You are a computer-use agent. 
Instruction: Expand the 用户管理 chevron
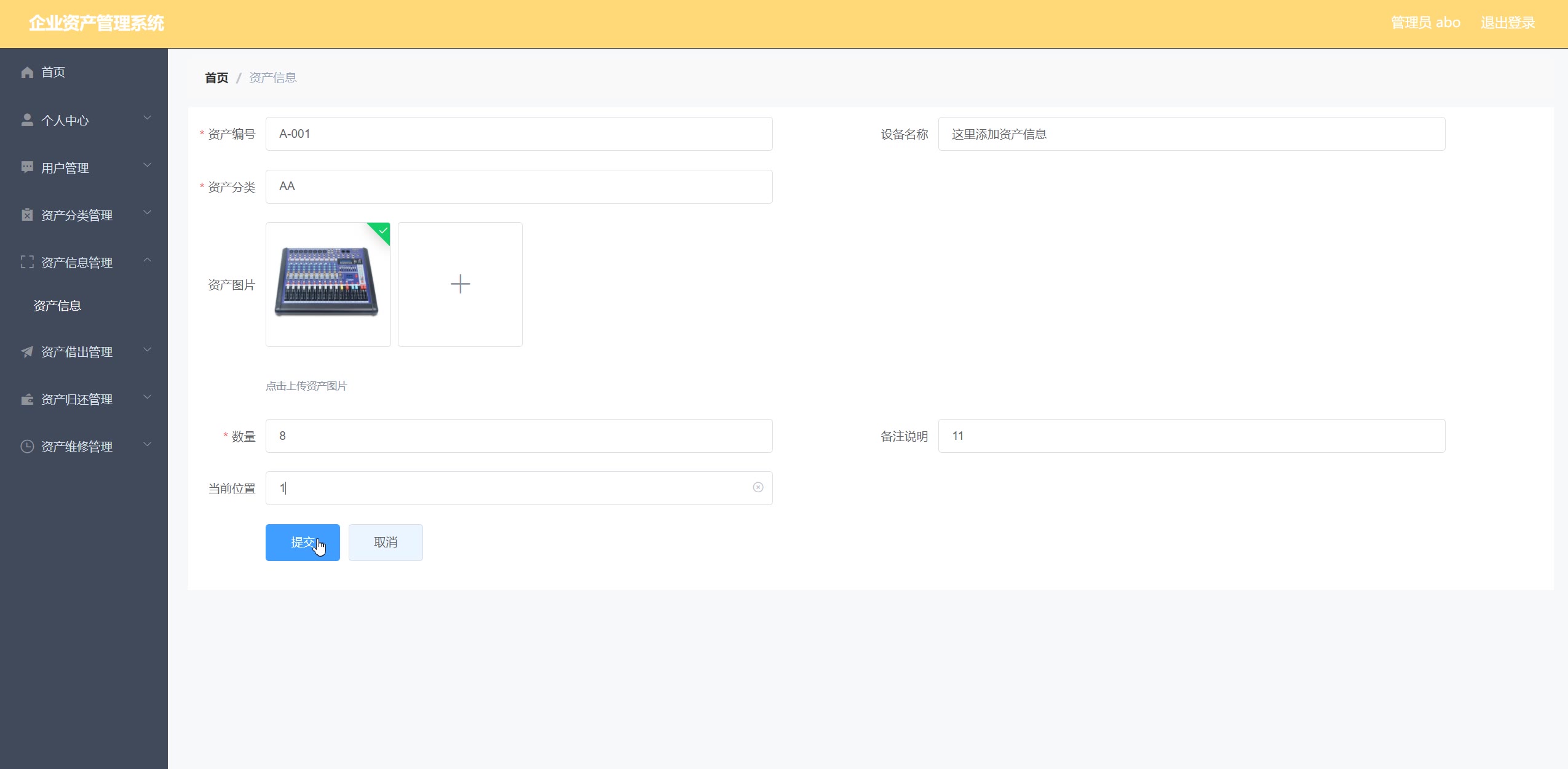tap(147, 165)
